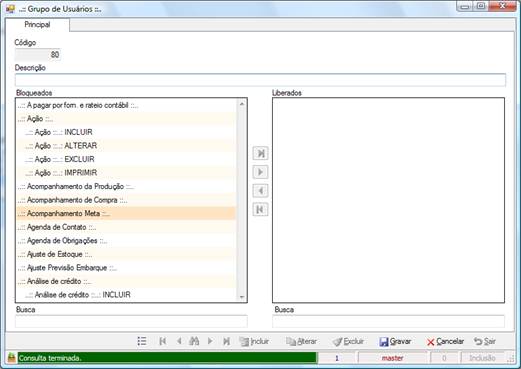Select Ação INCLUIR sub-item
Screen dimensions: 521x369
pos(126,132)
